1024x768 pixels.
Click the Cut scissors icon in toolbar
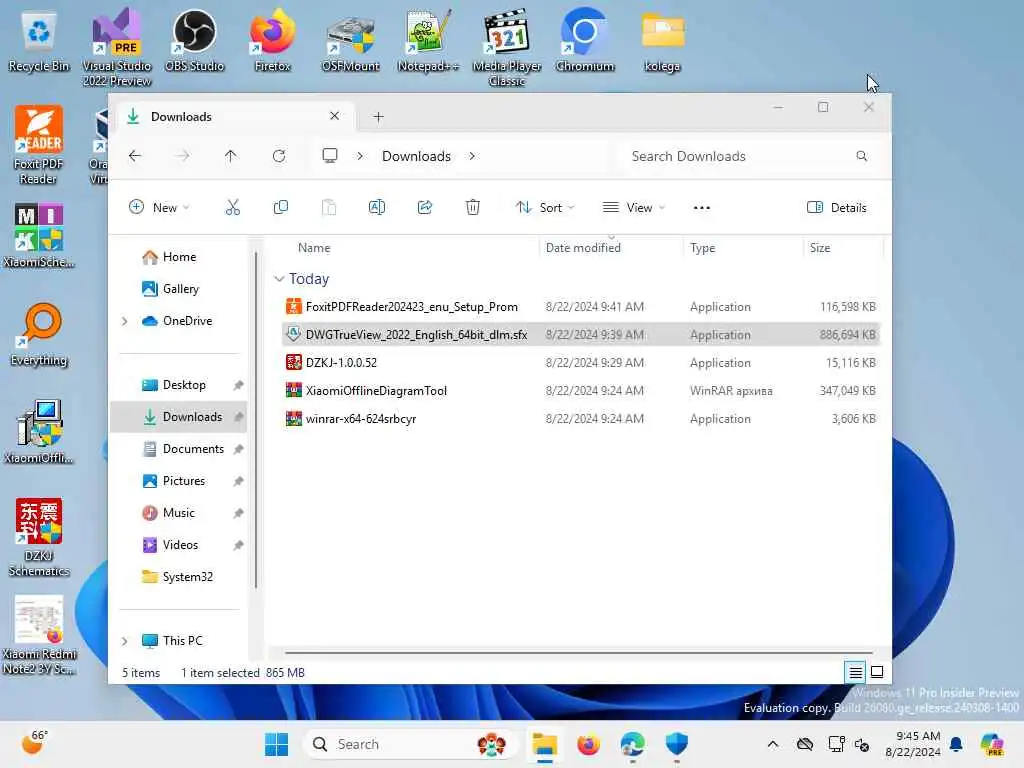tap(232, 208)
